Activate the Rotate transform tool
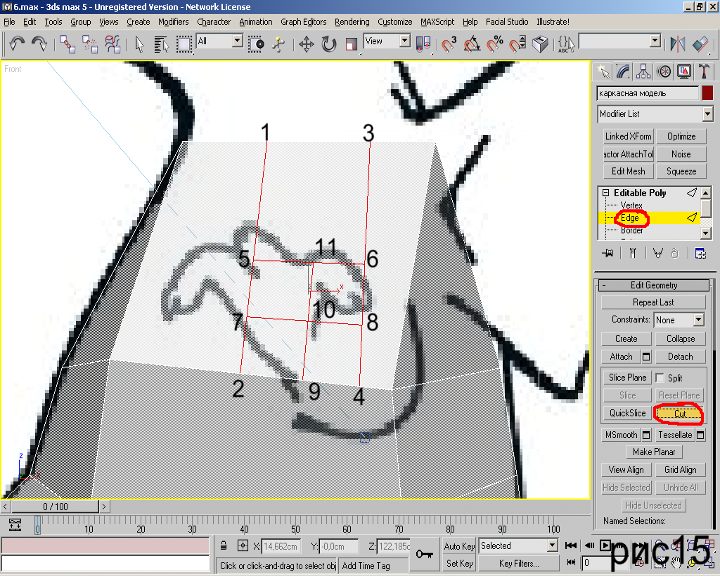This screenshot has width=720, height=576. tap(329, 43)
